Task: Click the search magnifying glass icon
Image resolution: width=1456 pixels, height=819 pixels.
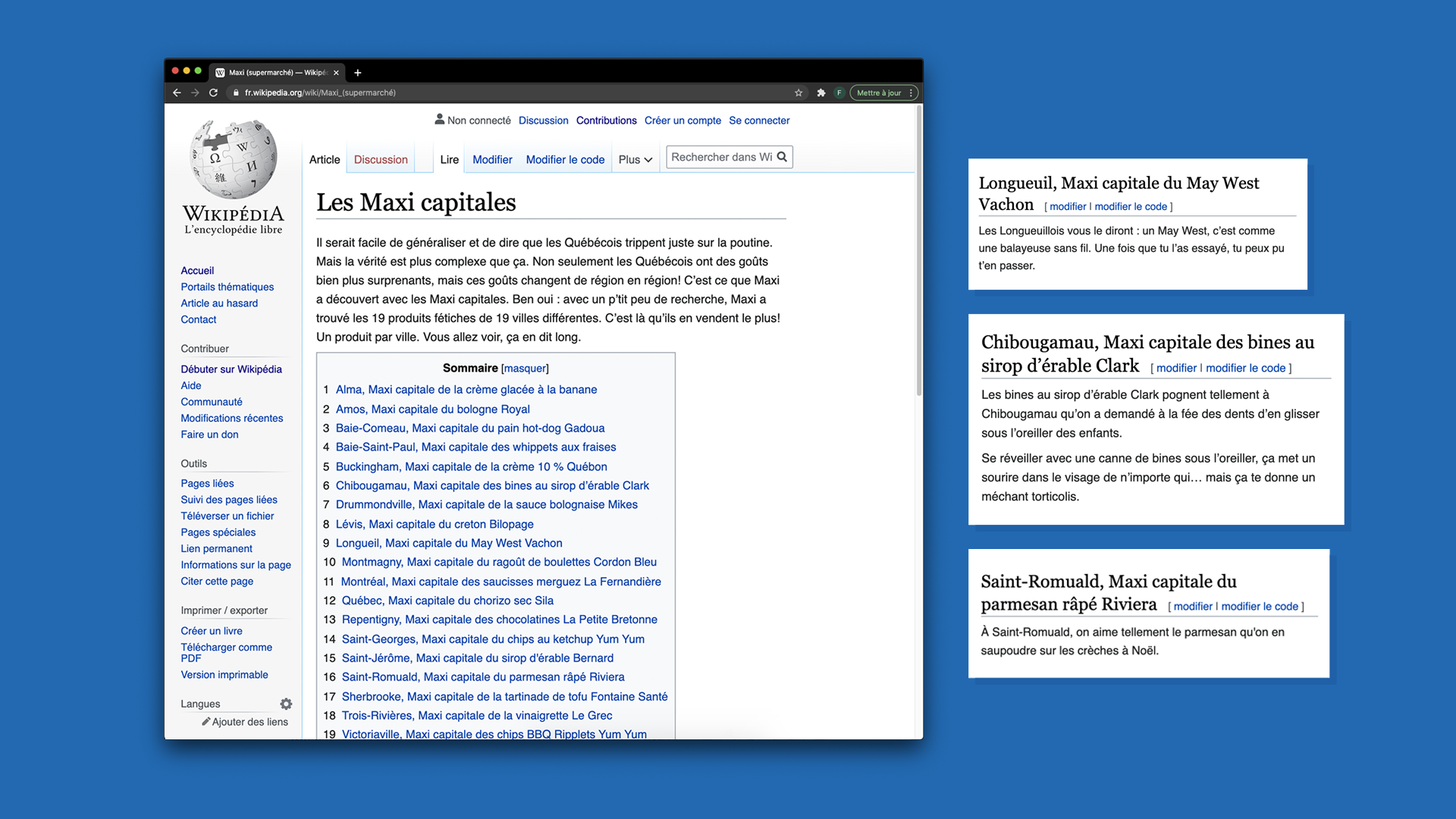Action: coord(782,157)
